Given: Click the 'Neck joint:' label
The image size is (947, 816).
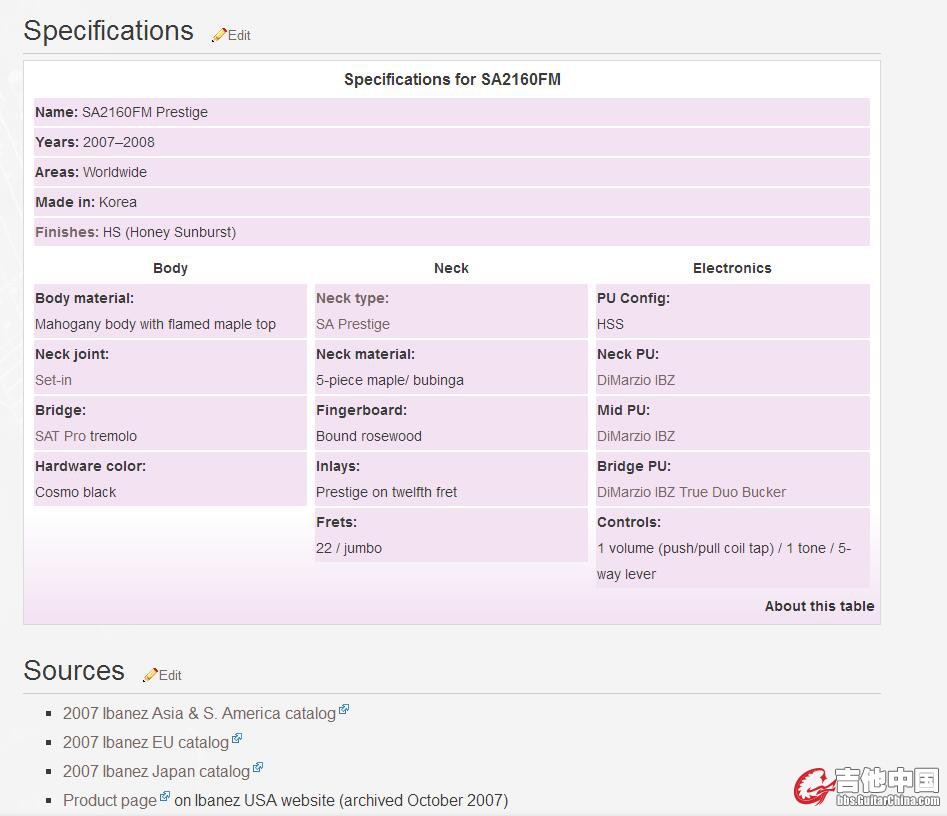Looking at the screenshot, I should (x=72, y=354).
